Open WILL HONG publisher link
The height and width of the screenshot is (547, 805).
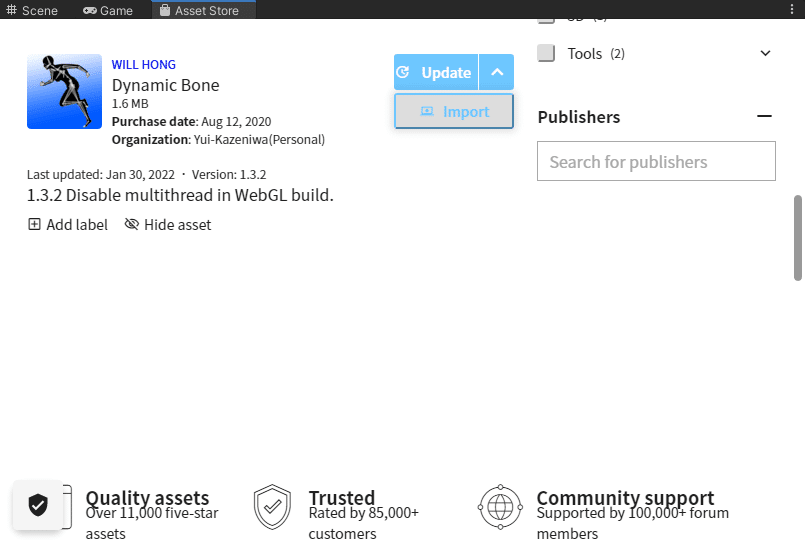144,65
